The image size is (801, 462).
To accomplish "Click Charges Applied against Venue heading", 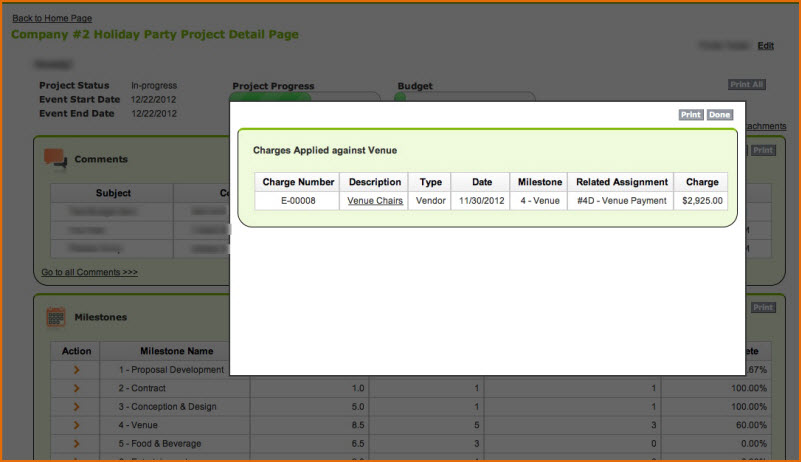I will pos(325,150).
